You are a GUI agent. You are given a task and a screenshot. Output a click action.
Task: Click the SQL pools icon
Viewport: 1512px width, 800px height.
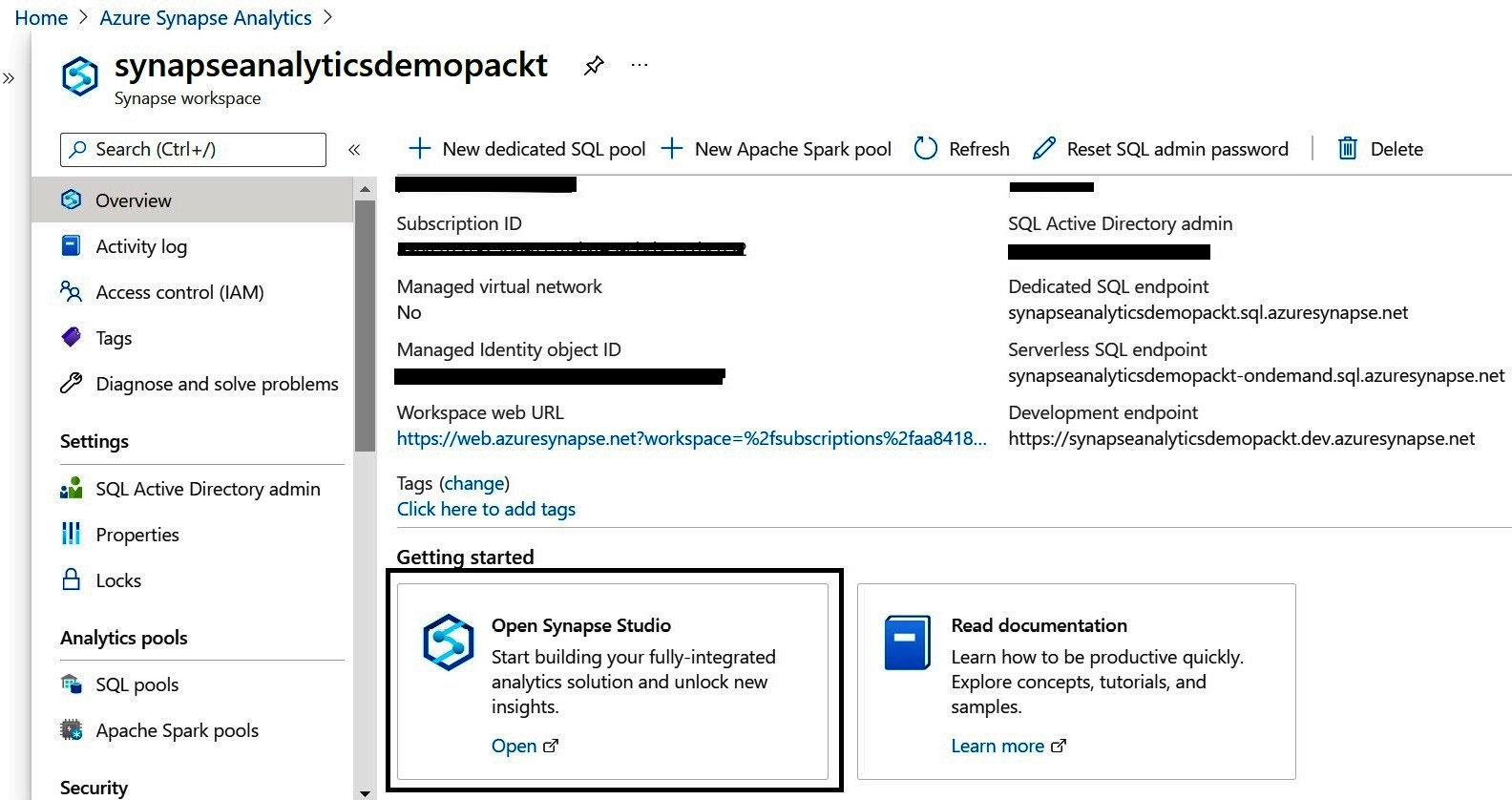point(71,684)
